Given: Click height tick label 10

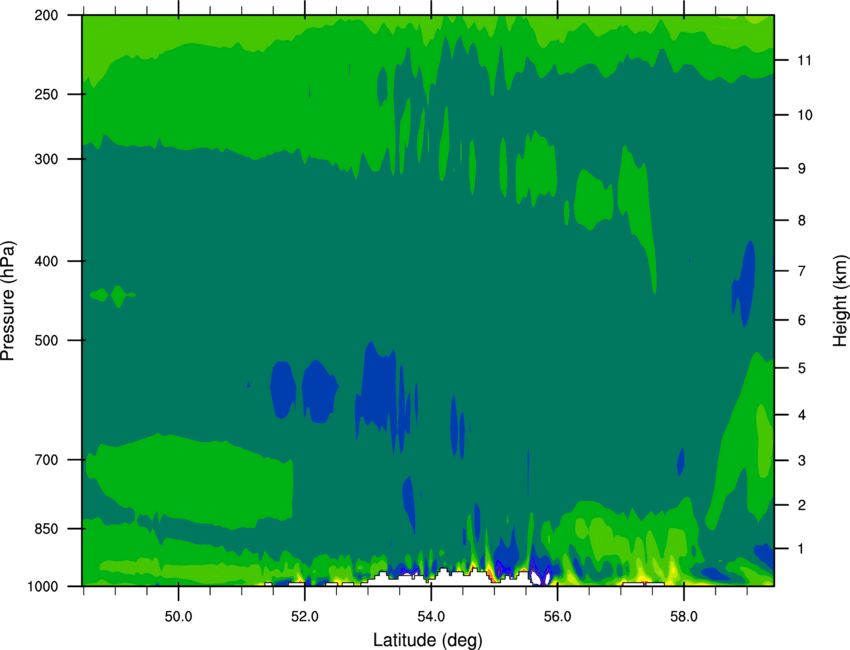Looking at the screenshot, I should pos(804,115).
